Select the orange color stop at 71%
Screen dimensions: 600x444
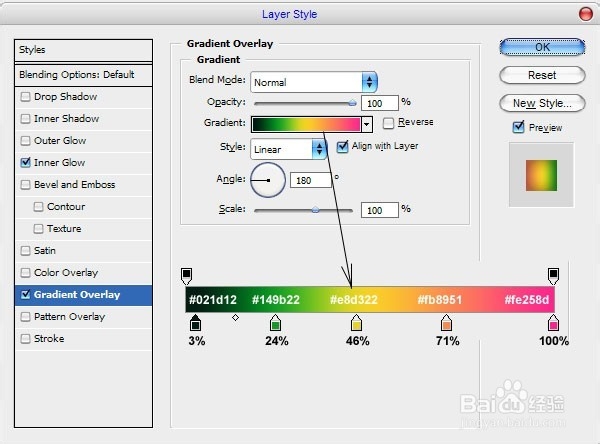coord(447,323)
